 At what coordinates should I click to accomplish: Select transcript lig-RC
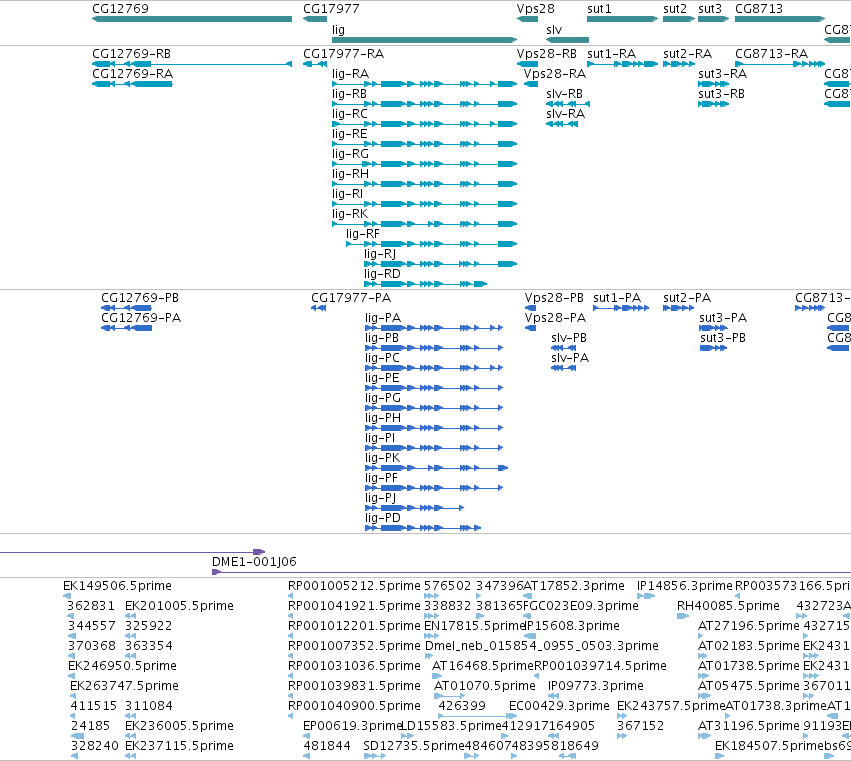tap(424, 124)
